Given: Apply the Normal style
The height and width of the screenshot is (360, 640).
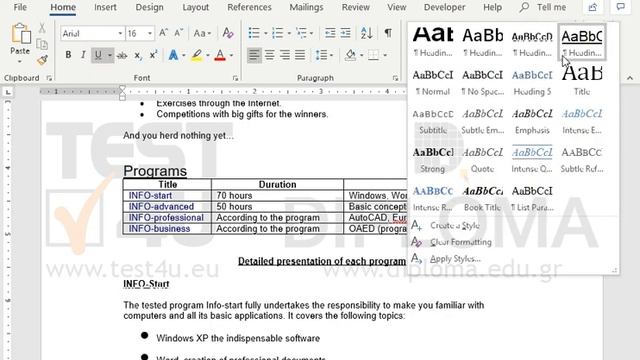Looking at the screenshot, I should (x=433, y=82).
